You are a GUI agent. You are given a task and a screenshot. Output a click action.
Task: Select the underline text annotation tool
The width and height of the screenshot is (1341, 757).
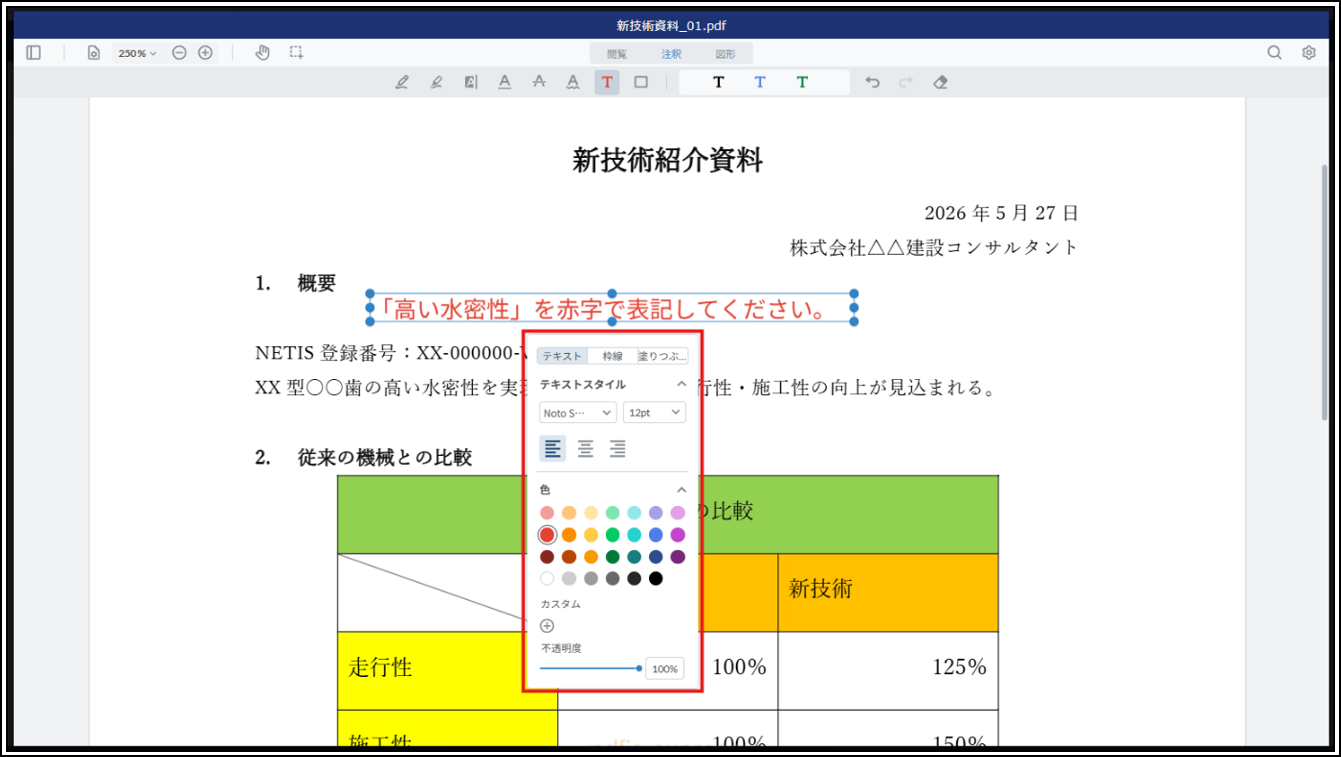504,82
